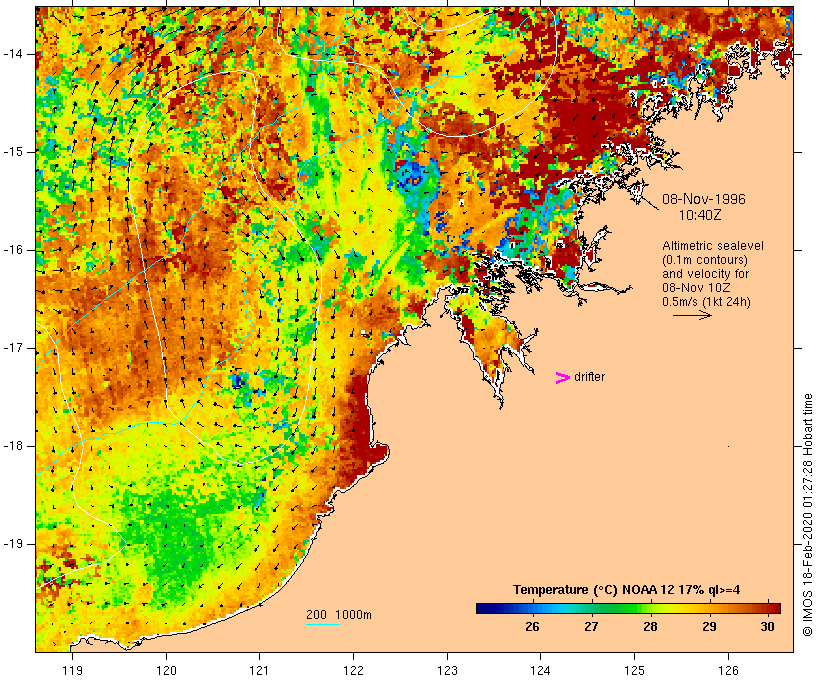Click the date text '08-Nov-1996'
The width and height of the screenshot is (820, 680).
pyautogui.click(x=704, y=199)
